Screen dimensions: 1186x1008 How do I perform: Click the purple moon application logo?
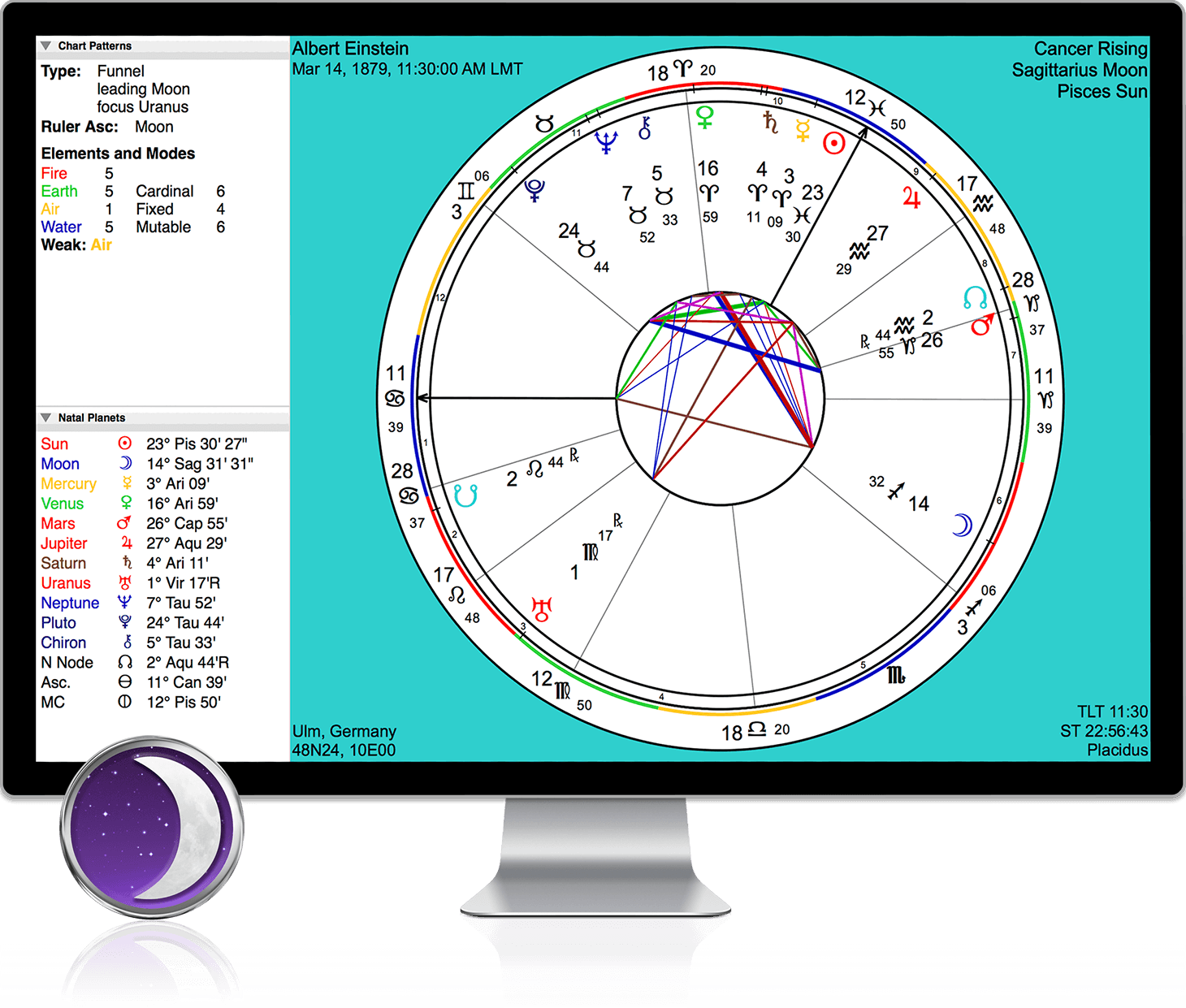pyautogui.click(x=152, y=828)
